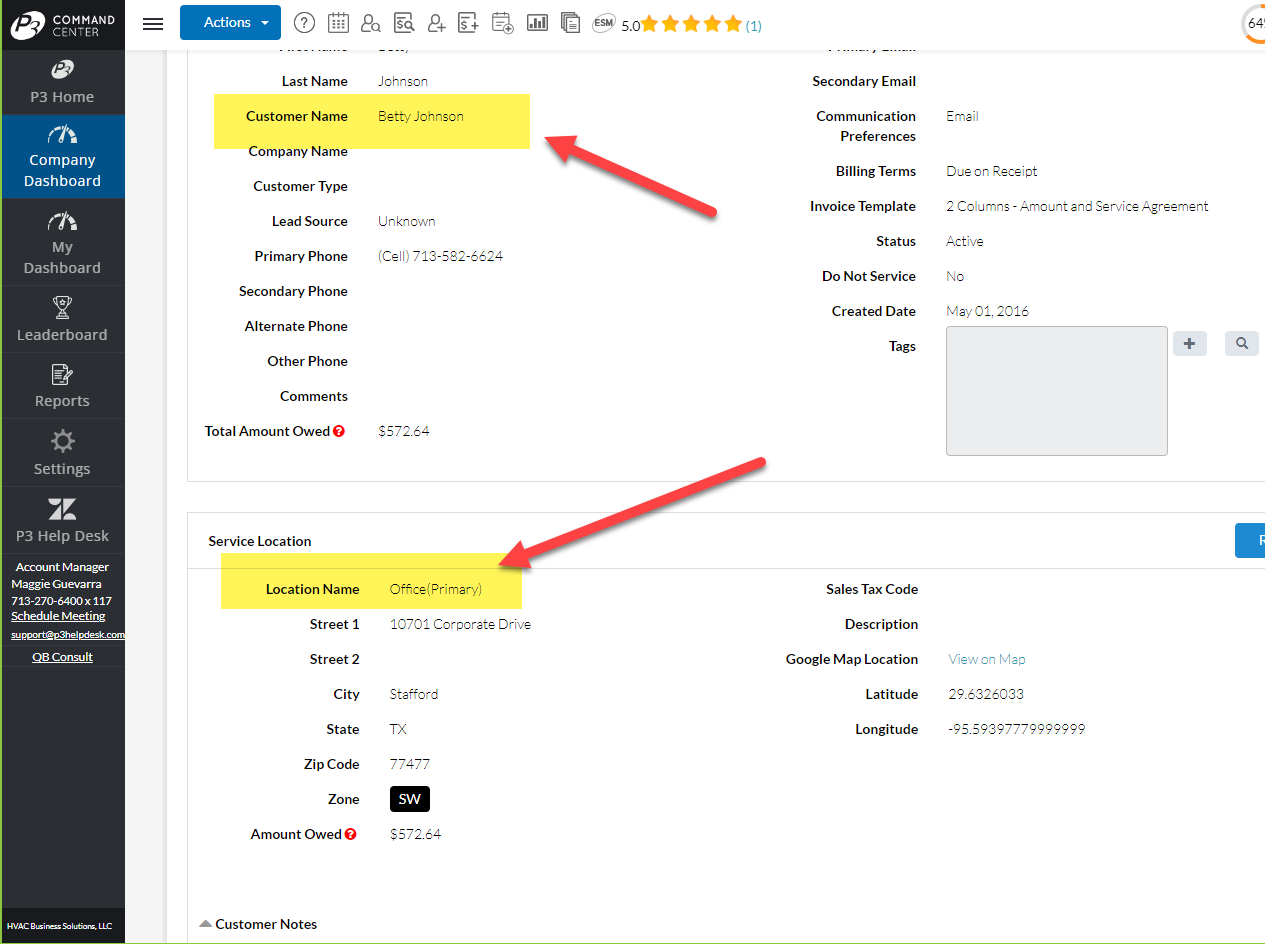Click the Johnson last name value
This screenshot has height=944, width=1265.
(x=403, y=81)
